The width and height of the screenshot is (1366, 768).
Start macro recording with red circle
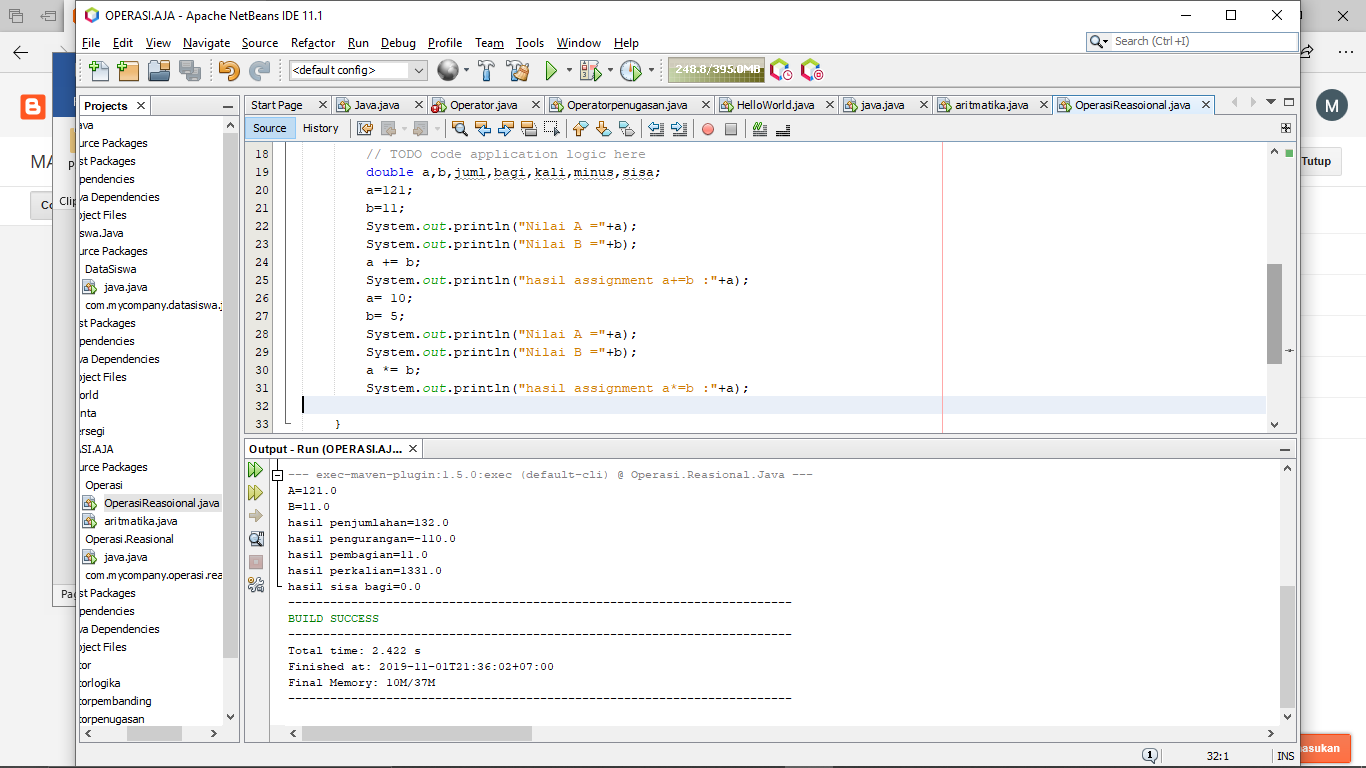[x=708, y=129]
